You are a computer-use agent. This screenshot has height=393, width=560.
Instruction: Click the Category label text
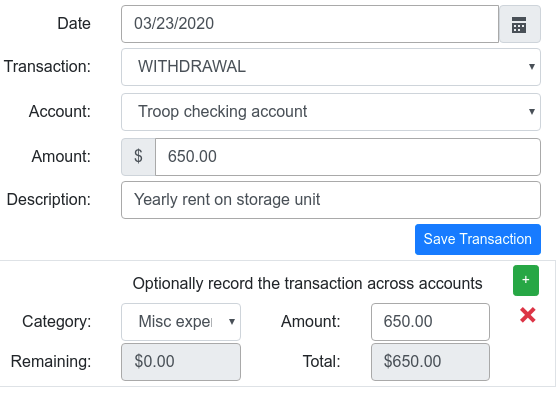57,322
